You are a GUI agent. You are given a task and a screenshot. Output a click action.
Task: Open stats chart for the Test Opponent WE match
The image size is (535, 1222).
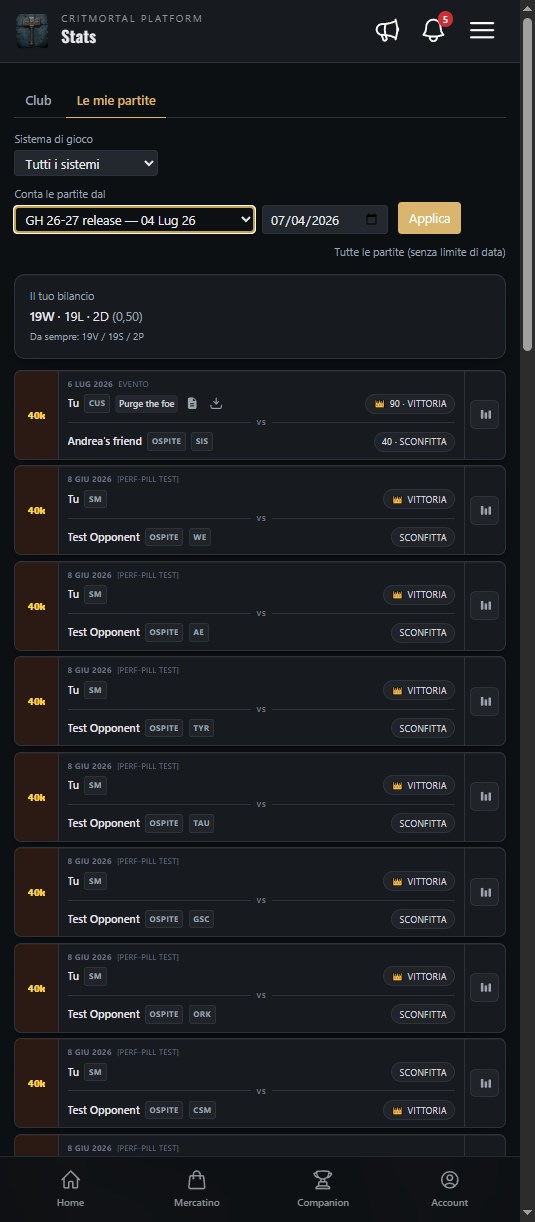(485, 510)
